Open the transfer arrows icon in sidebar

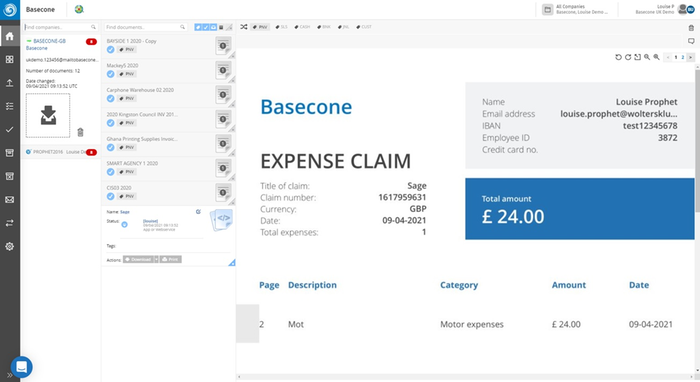[9, 223]
